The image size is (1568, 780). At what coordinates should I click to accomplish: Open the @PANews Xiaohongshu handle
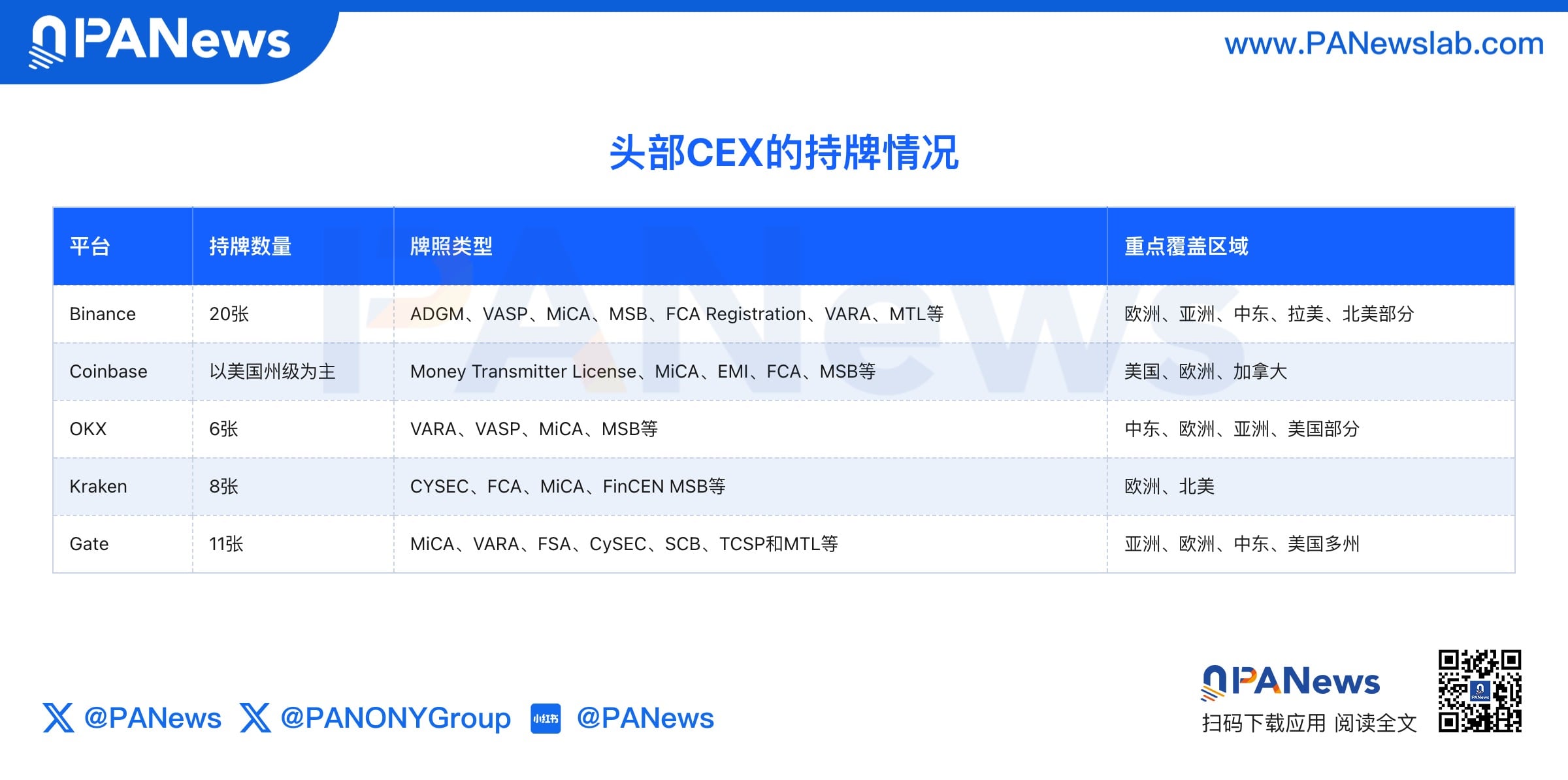point(645,718)
